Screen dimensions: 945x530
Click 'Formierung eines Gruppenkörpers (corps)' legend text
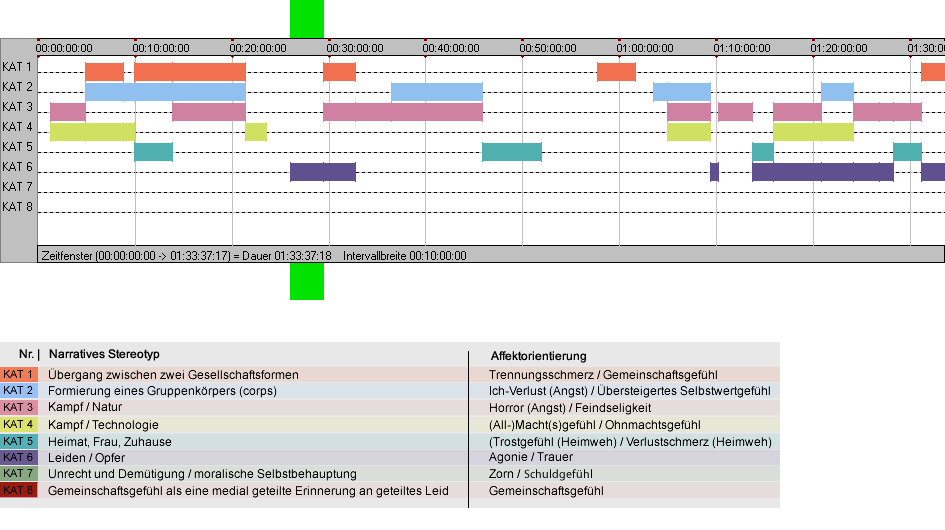[x=163, y=391]
